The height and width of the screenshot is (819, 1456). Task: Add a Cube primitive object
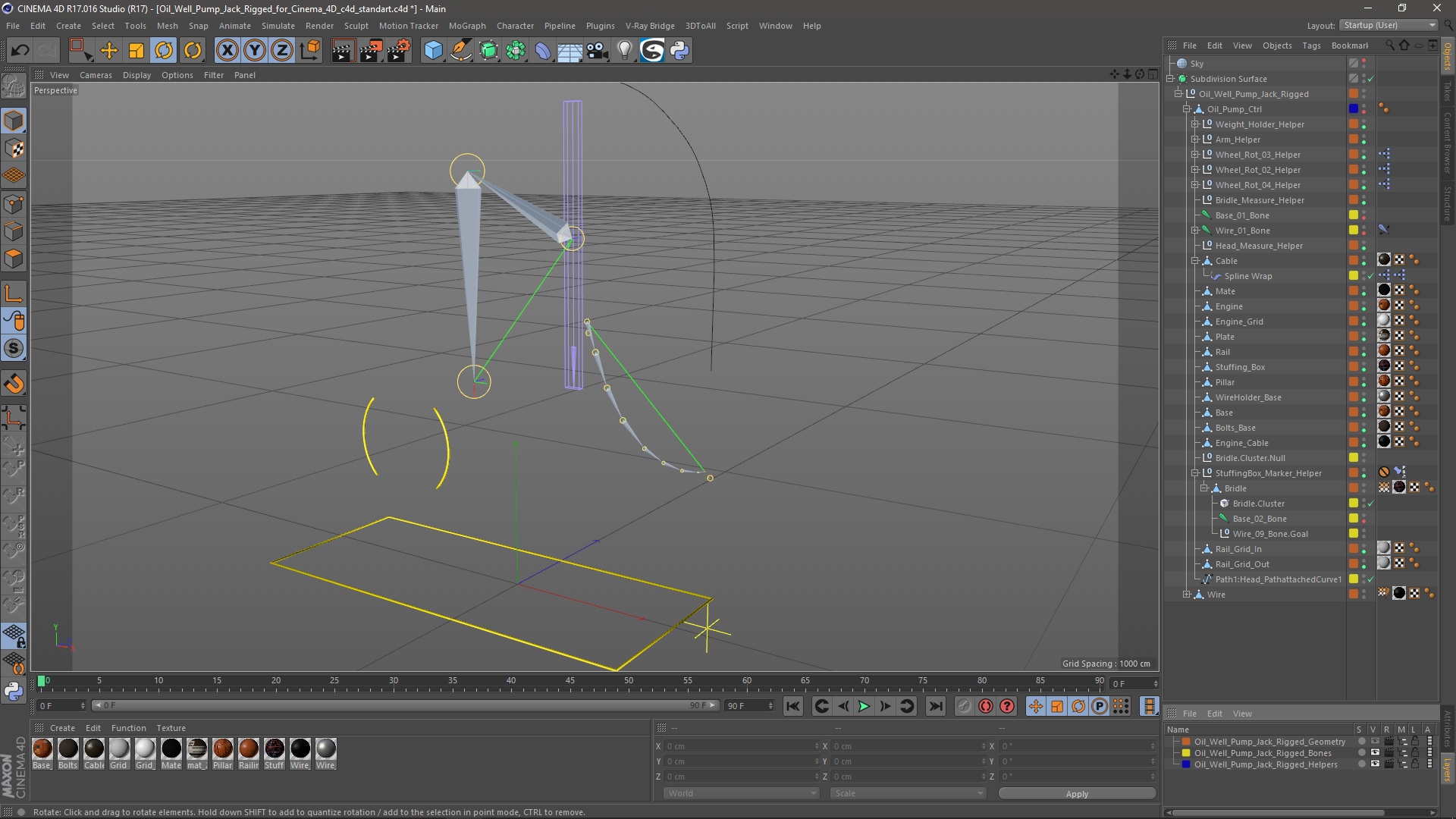(x=433, y=51)
